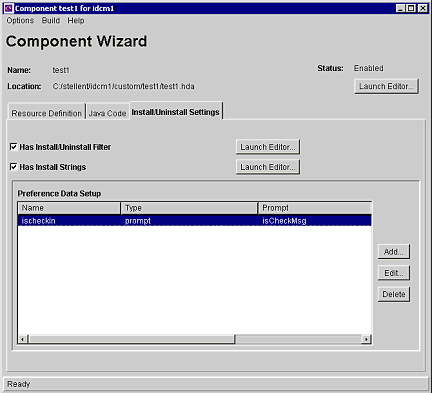Toggle Has Install Strings checkbox
The image size is (432, 393).
pyautogui.click(x=13, y=167)
